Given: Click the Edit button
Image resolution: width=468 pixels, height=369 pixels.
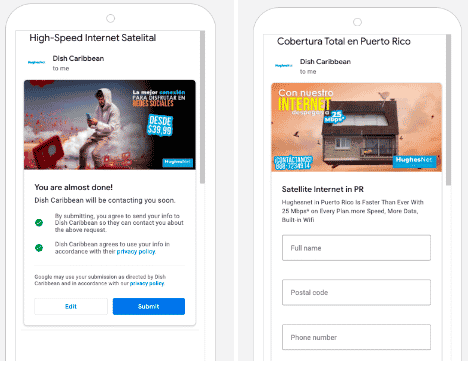Looking at the screenshot, I should [71, 306].
